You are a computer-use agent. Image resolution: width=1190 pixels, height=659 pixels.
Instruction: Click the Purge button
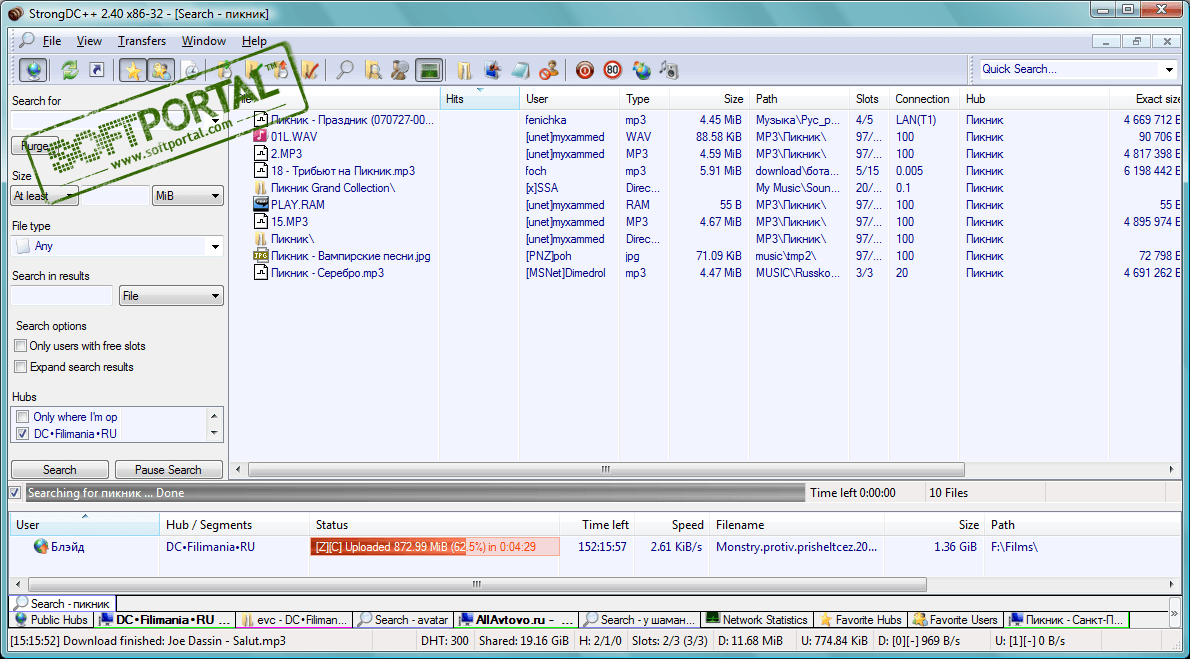pyautogui.click(x=35, y=146)
